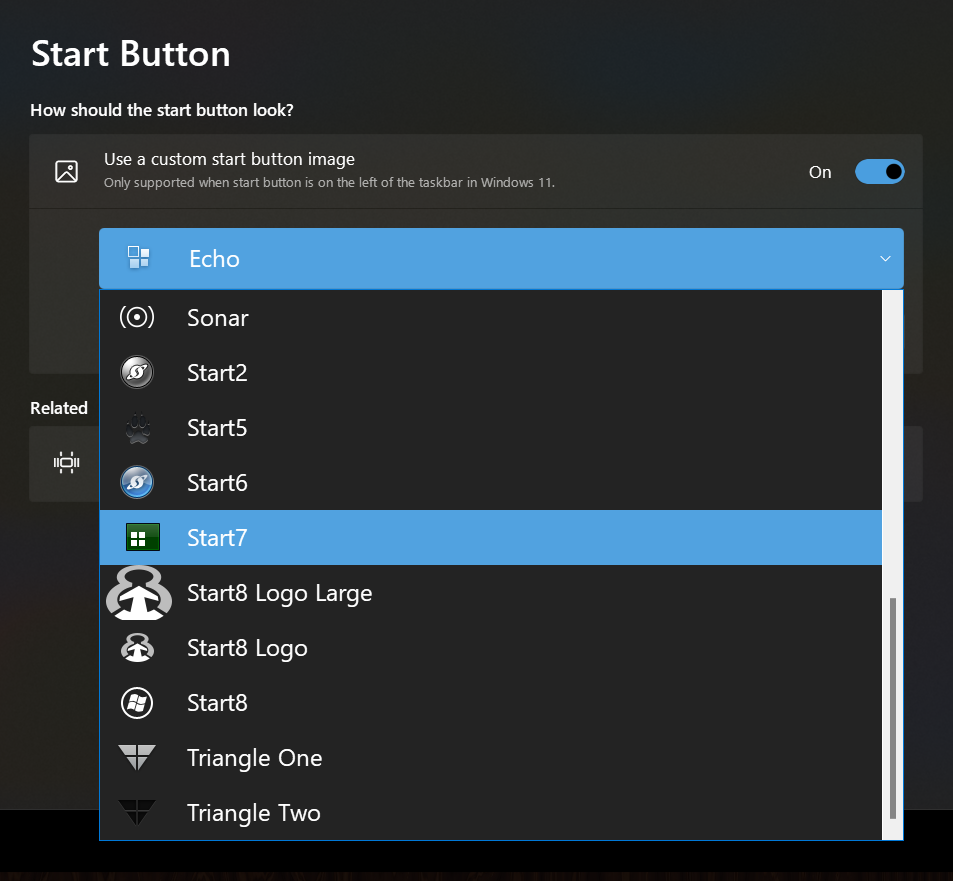This screenshot has height=881, width=953.
Task: Select Start8 Logo Large option
Action: [490, 592]
